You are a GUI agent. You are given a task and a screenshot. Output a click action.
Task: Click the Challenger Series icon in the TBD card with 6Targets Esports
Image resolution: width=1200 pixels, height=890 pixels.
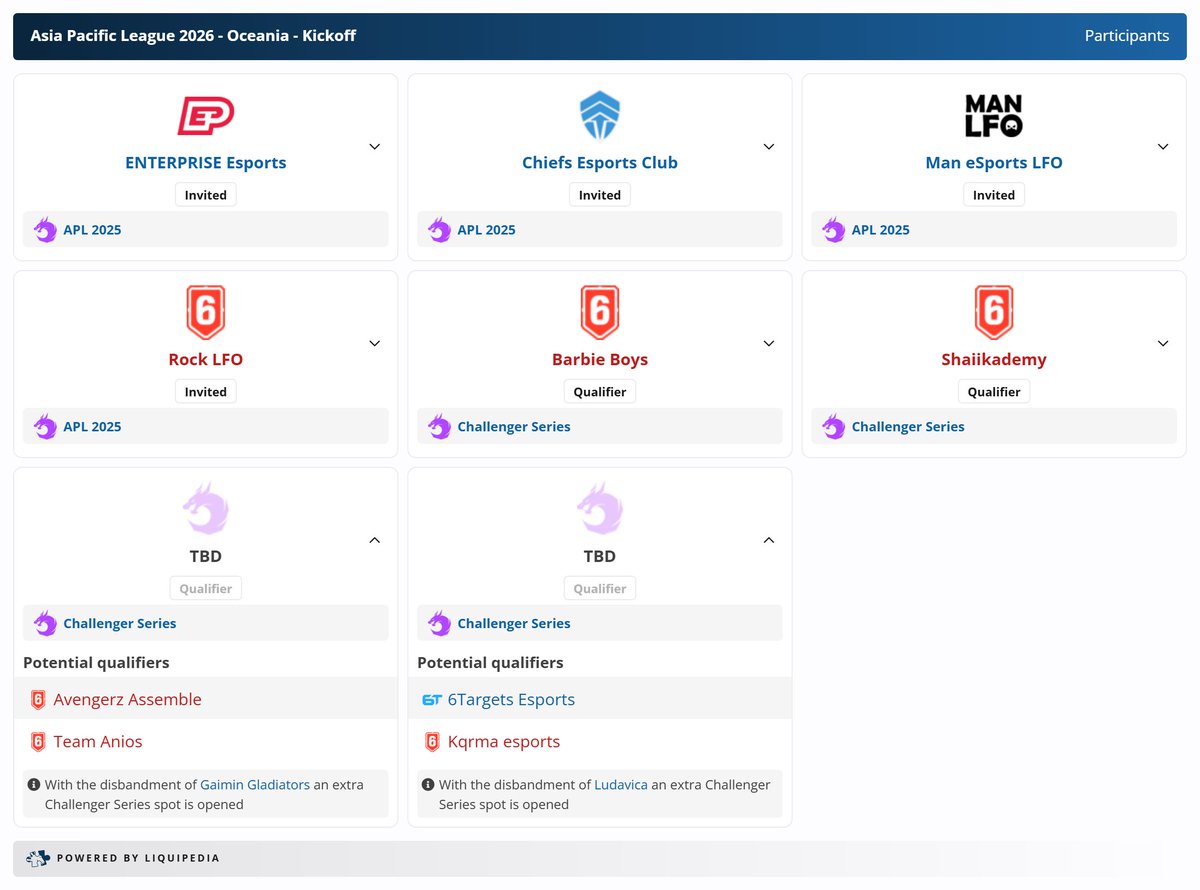click(439, 624)
